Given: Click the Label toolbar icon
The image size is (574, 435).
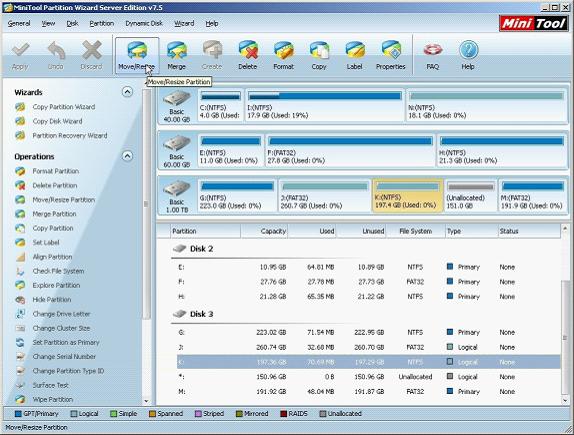Looking at the screenshot, I should (355, 55).
